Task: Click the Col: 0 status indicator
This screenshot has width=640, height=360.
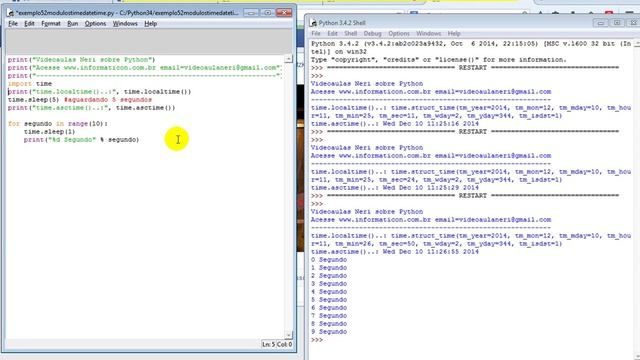Action: [284, 344]
